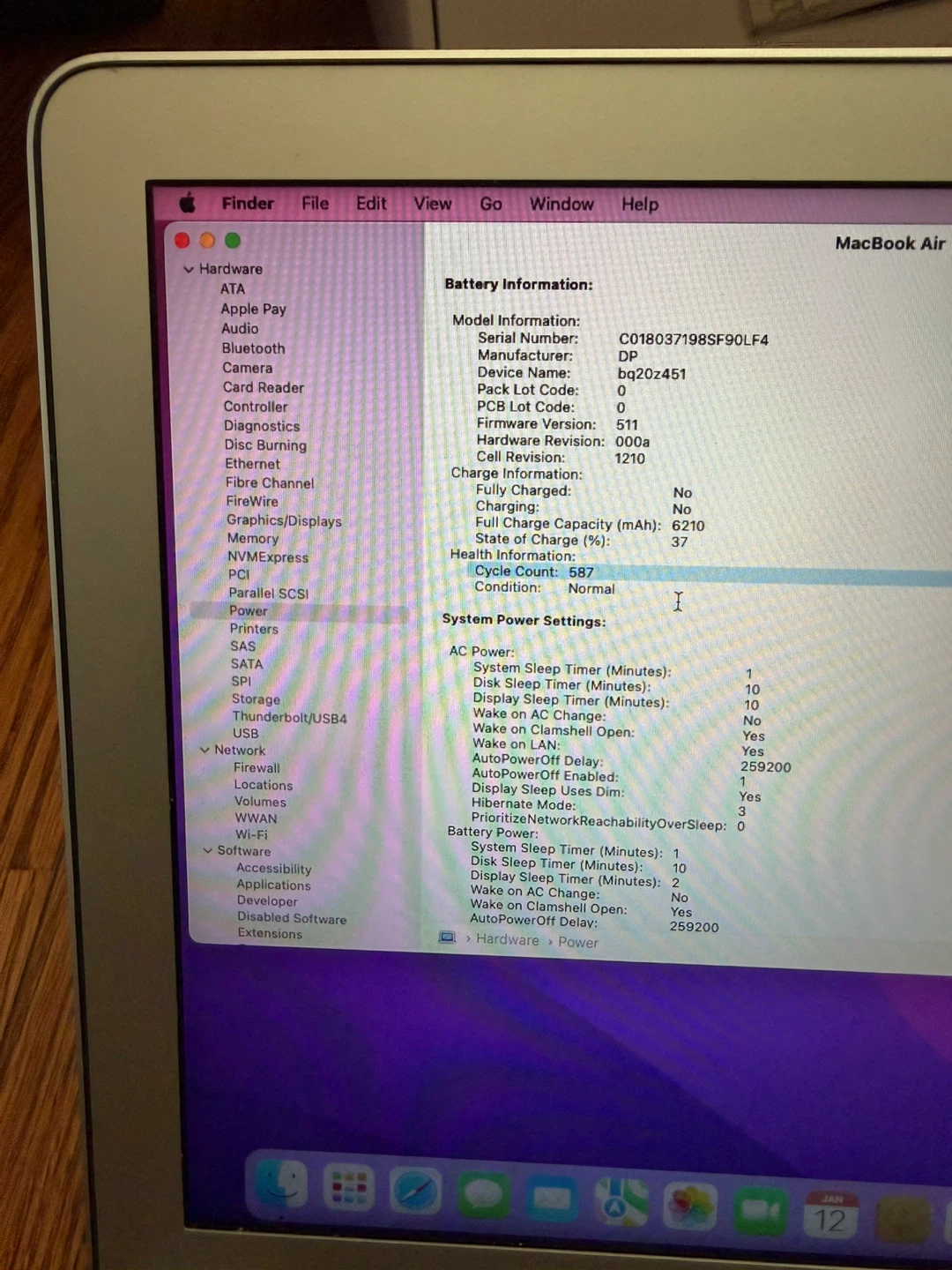
Task: Collapse the Hardware section
Action: (x=189, y=269)
